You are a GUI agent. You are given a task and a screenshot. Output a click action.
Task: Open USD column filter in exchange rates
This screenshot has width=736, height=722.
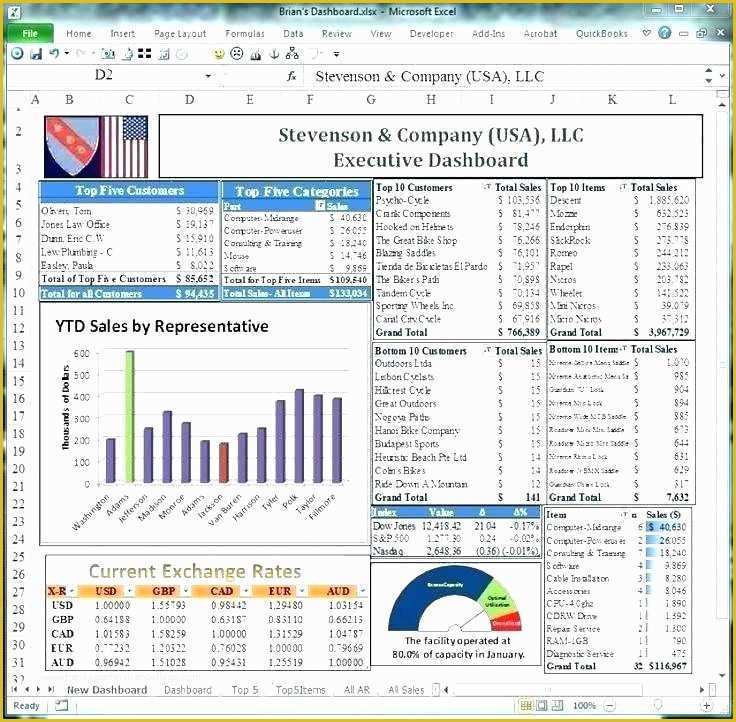(x=129, y=591)
